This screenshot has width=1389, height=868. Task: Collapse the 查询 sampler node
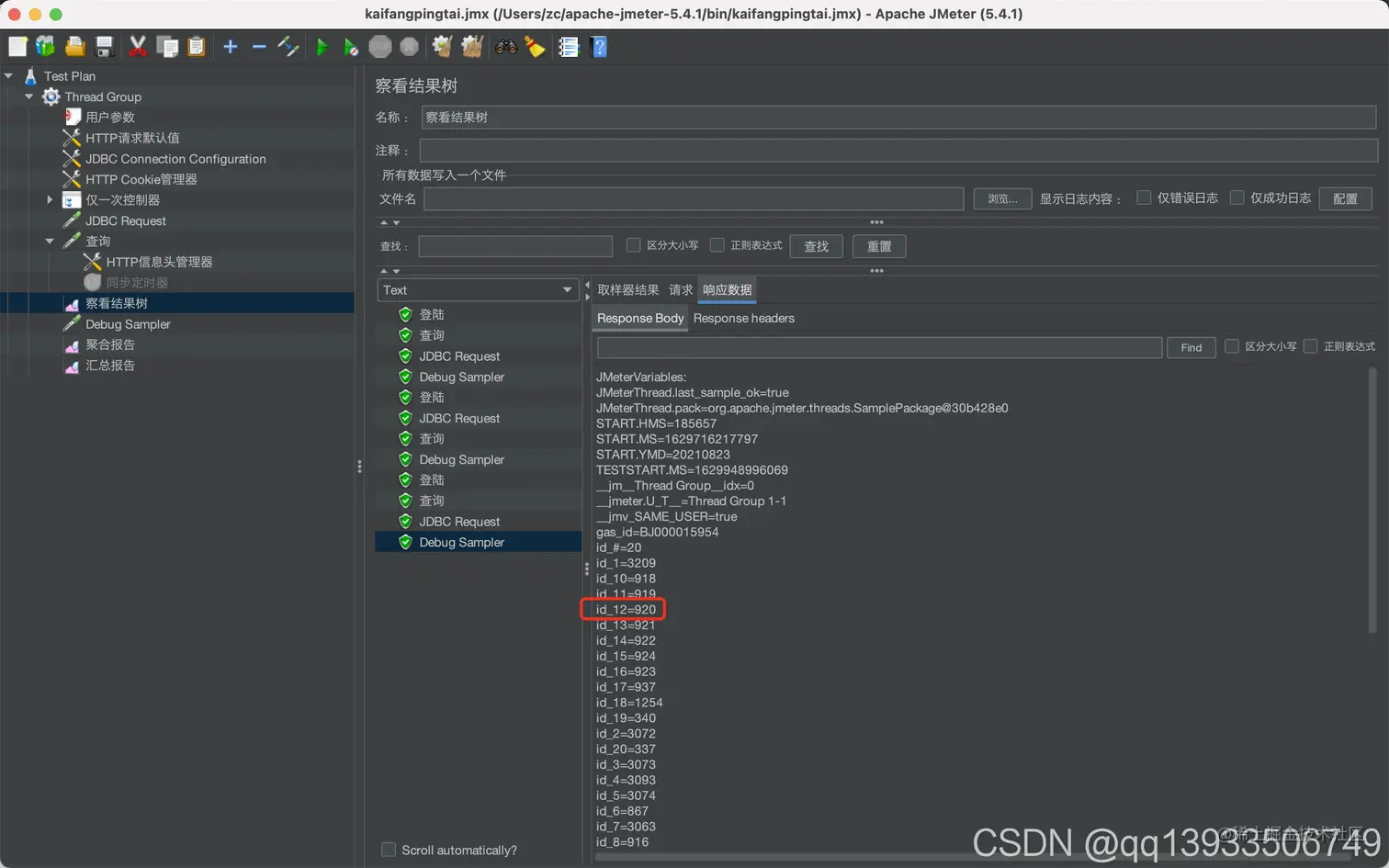coord(50,241)
